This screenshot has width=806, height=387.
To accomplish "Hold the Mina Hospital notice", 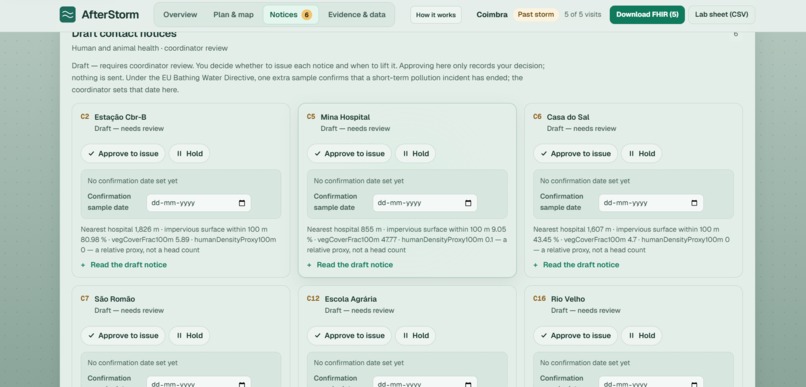I will 416,154.
